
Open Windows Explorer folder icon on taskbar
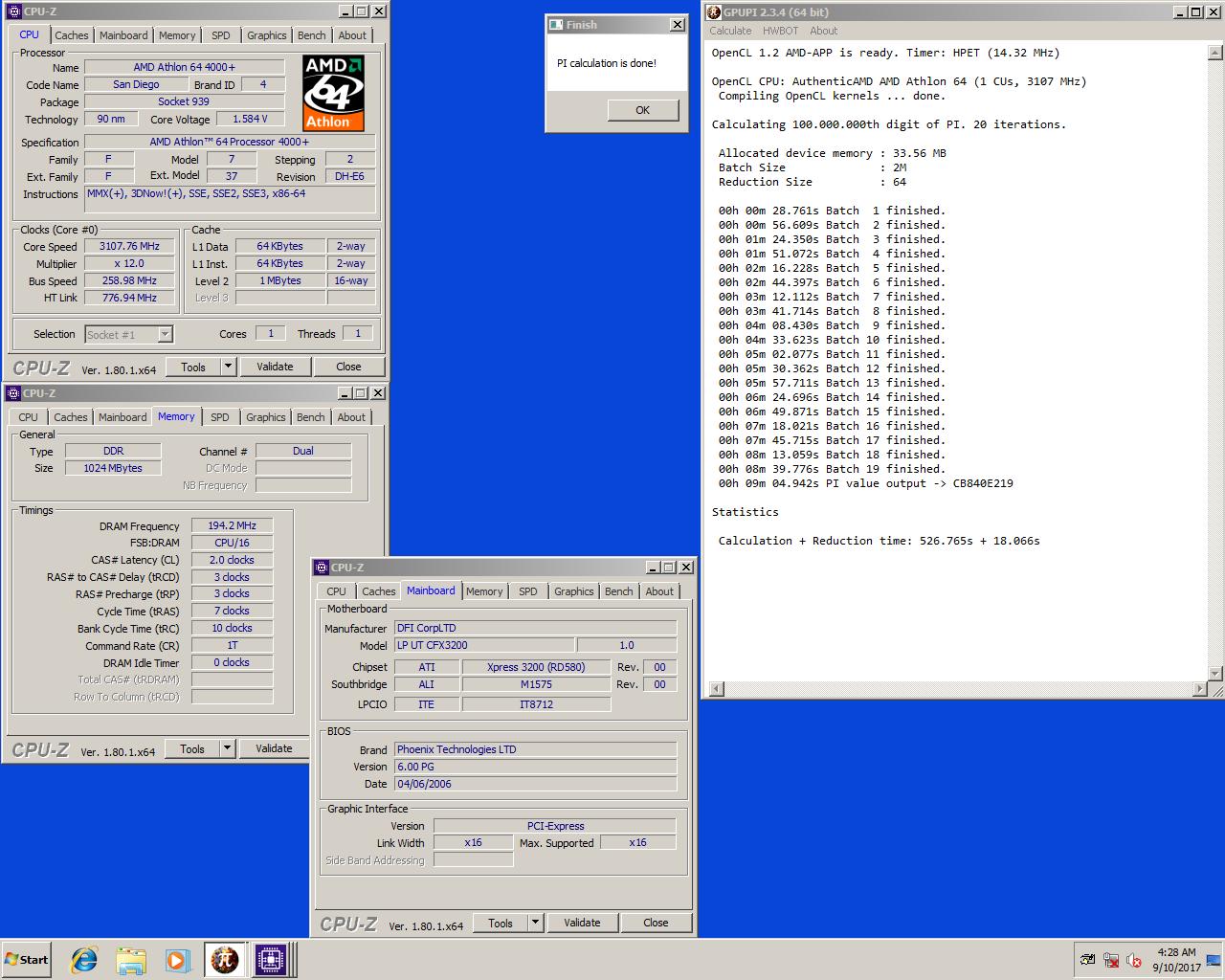pos(131,959)
